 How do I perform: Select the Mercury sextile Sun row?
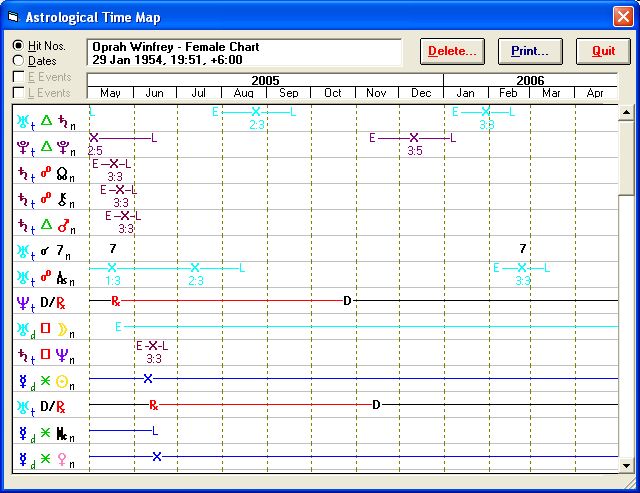[45, 381]
